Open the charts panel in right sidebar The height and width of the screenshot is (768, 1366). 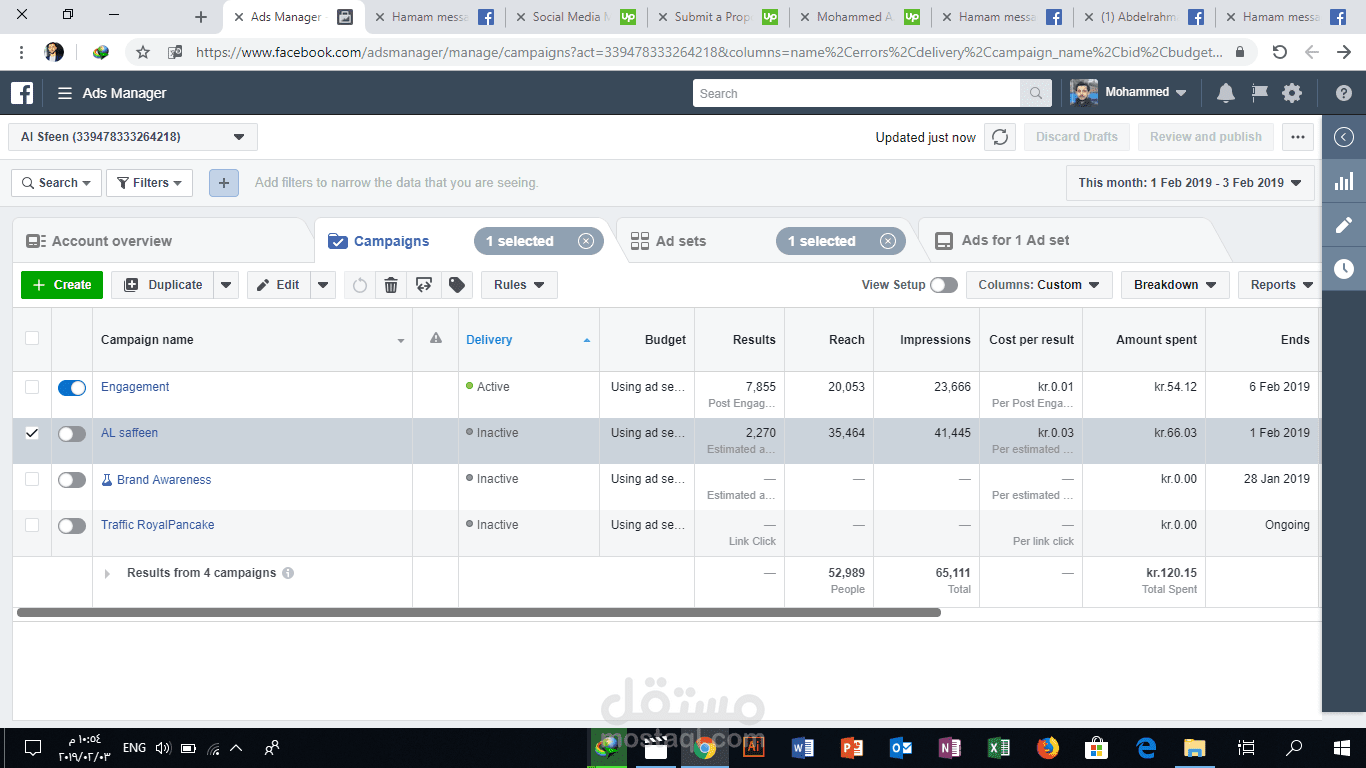coord(1344,181)
